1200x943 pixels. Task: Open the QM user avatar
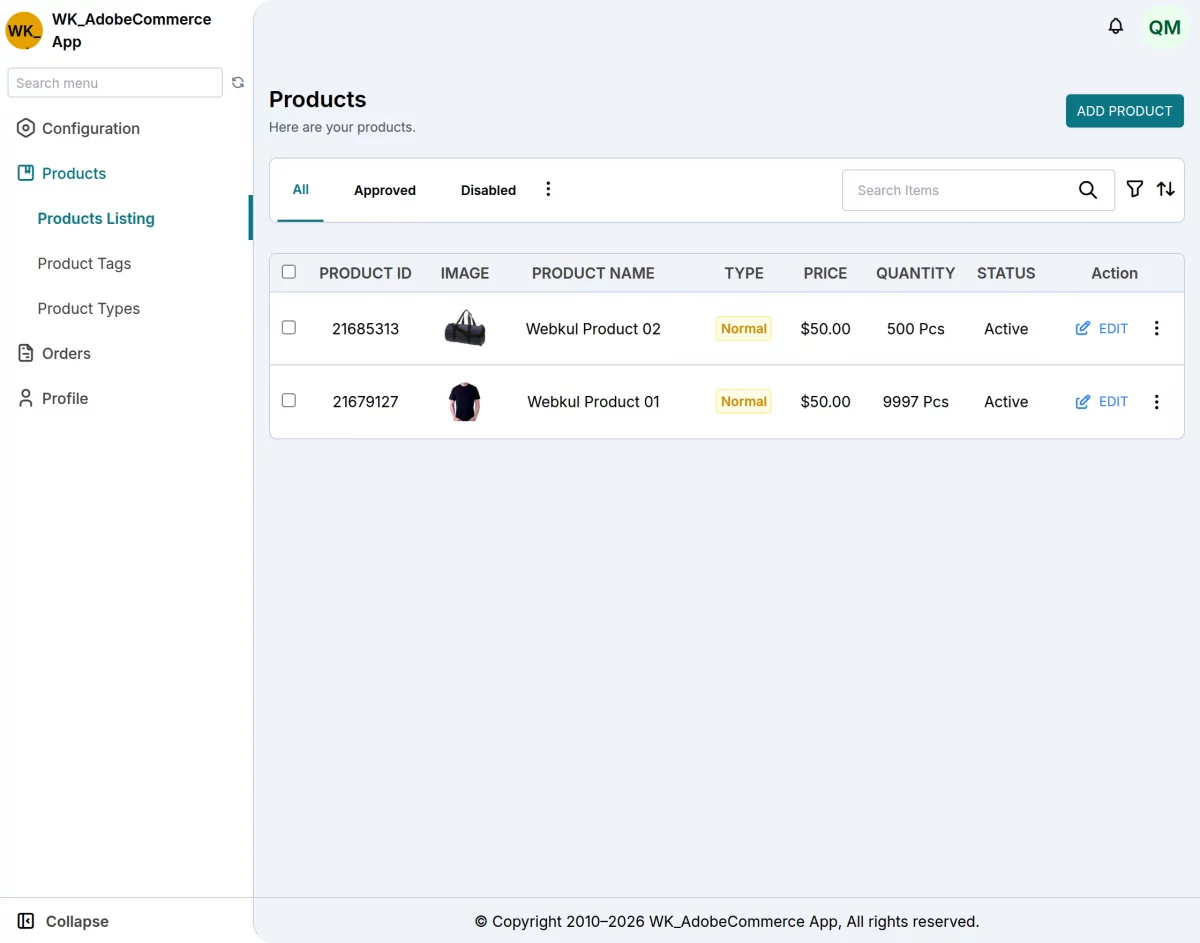pyautogui.click(x=1164, y=28)
